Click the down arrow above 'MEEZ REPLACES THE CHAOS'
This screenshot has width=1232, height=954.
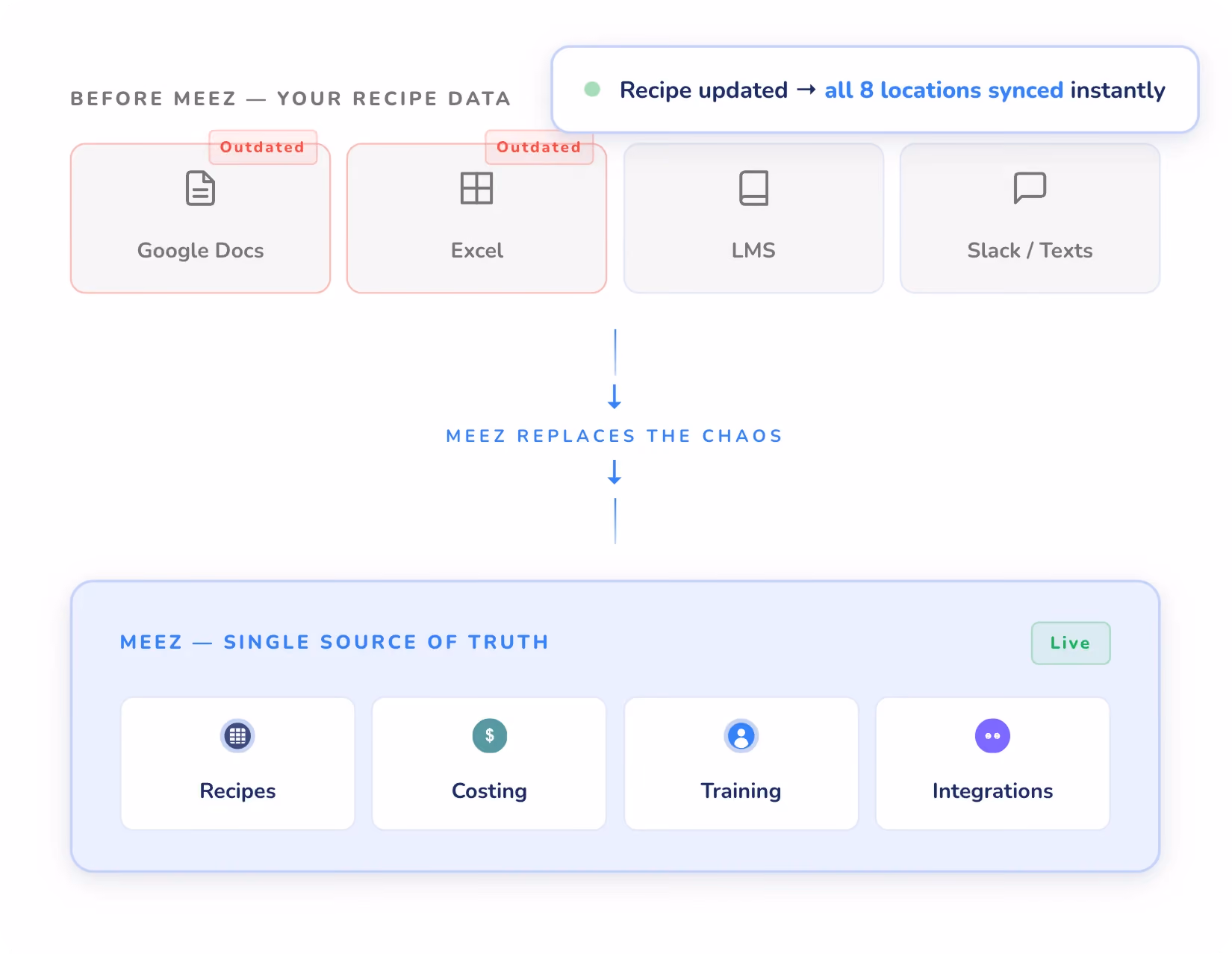tap(615, 396)
